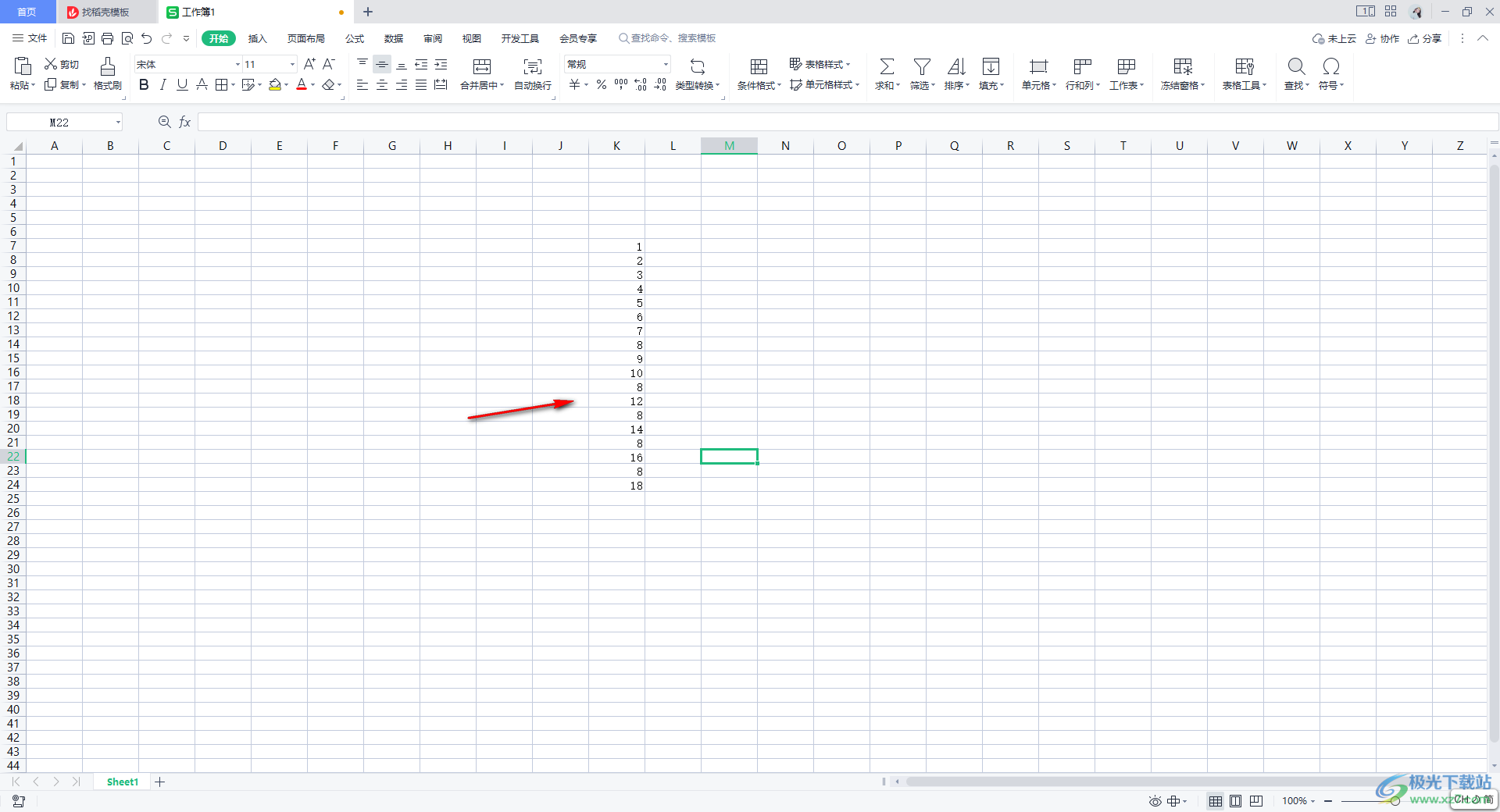Open Print Preview from quick access toolbar
The image size is (1500, 812).
click(x=127, y=38)
